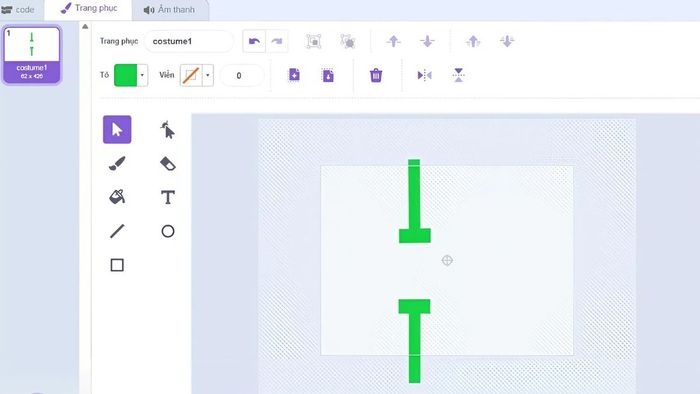Click the costume list scroll up arrow
Viewport: 700px width, 394px height.
point(85,26)
